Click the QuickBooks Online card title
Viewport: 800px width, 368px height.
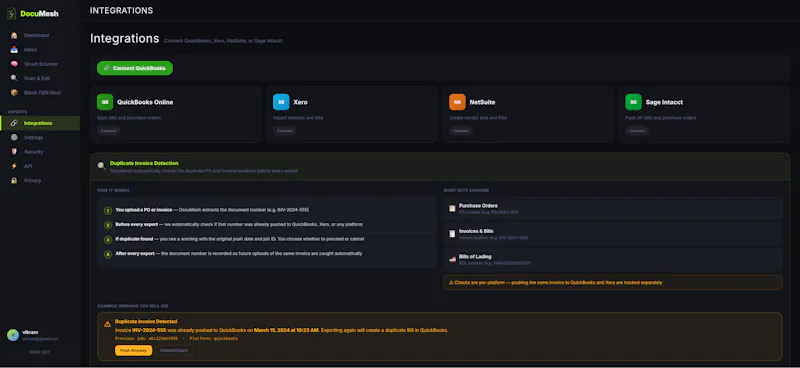click(145, 102)
